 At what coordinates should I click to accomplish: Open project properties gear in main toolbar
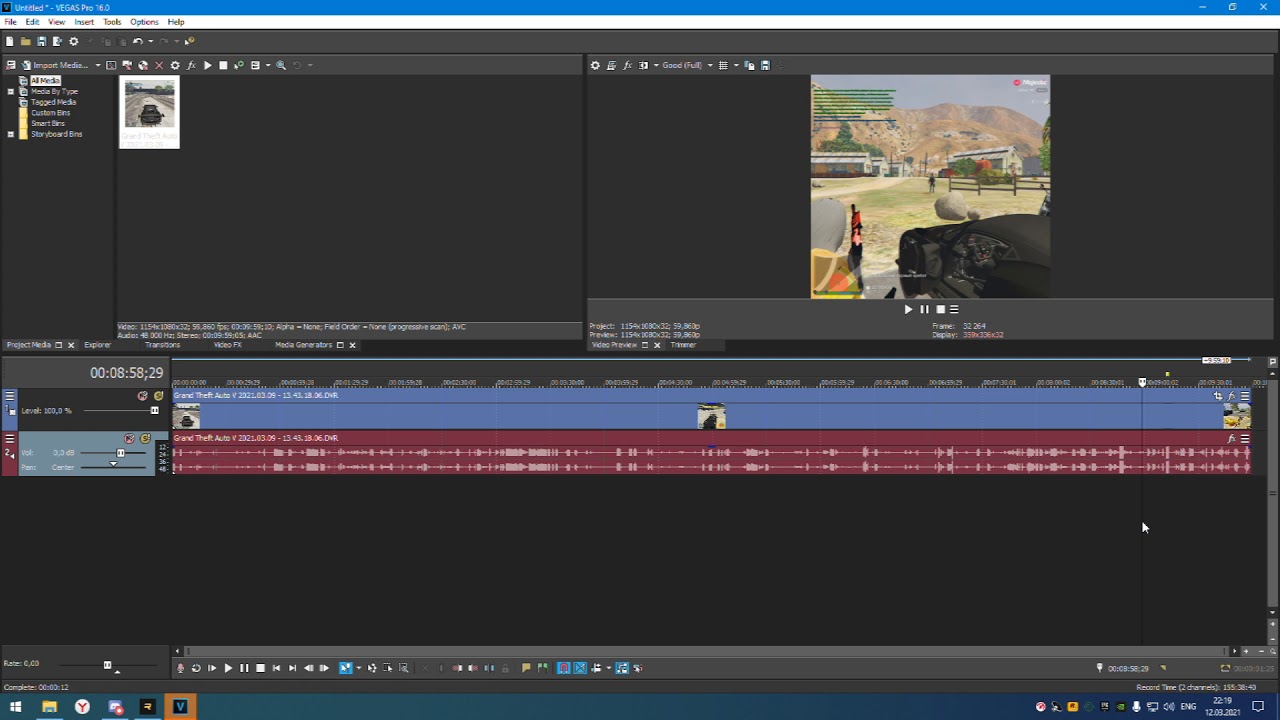click(74, 41)
